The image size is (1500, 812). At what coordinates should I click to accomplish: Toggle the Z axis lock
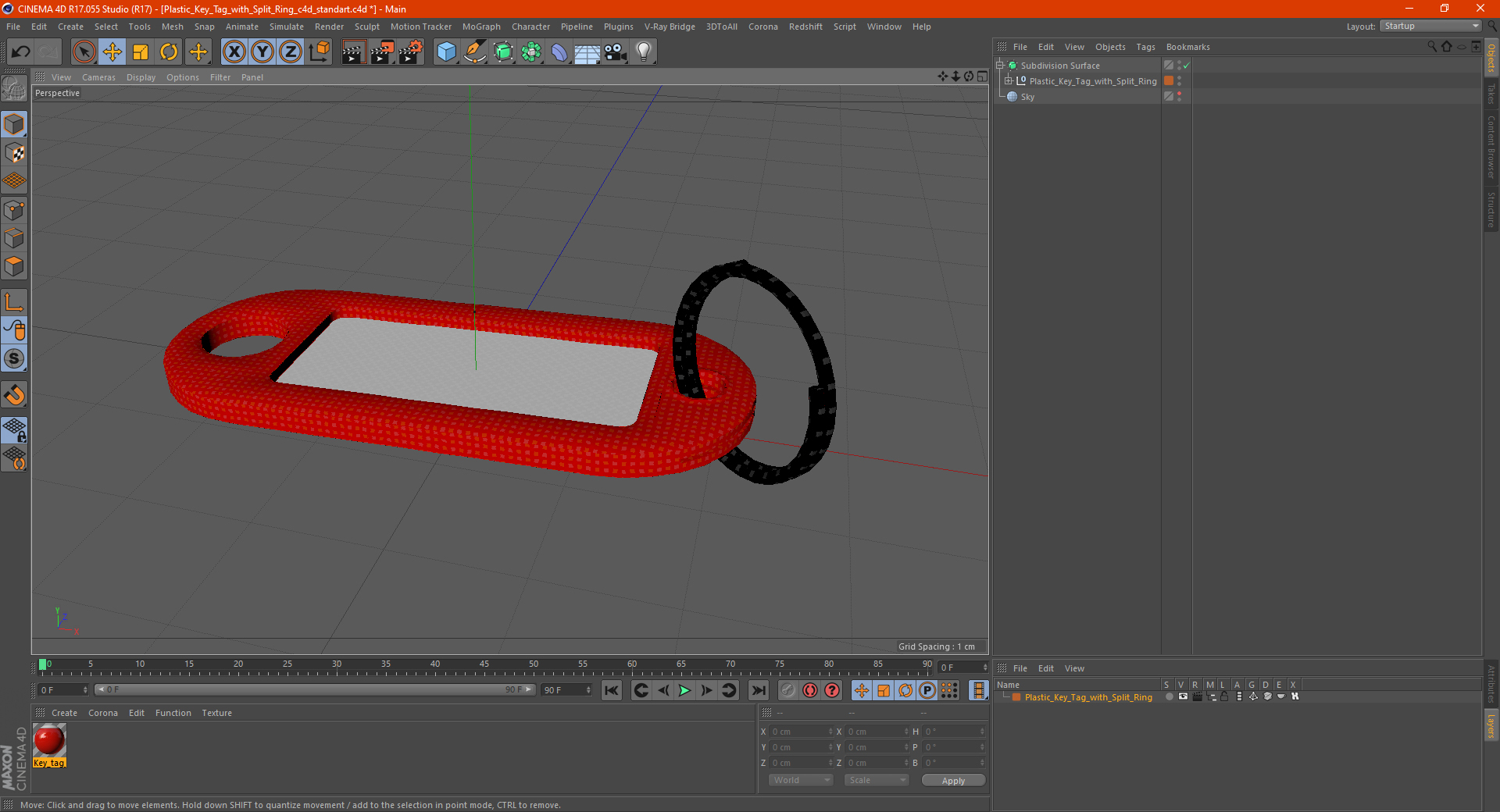pos(290,52)
